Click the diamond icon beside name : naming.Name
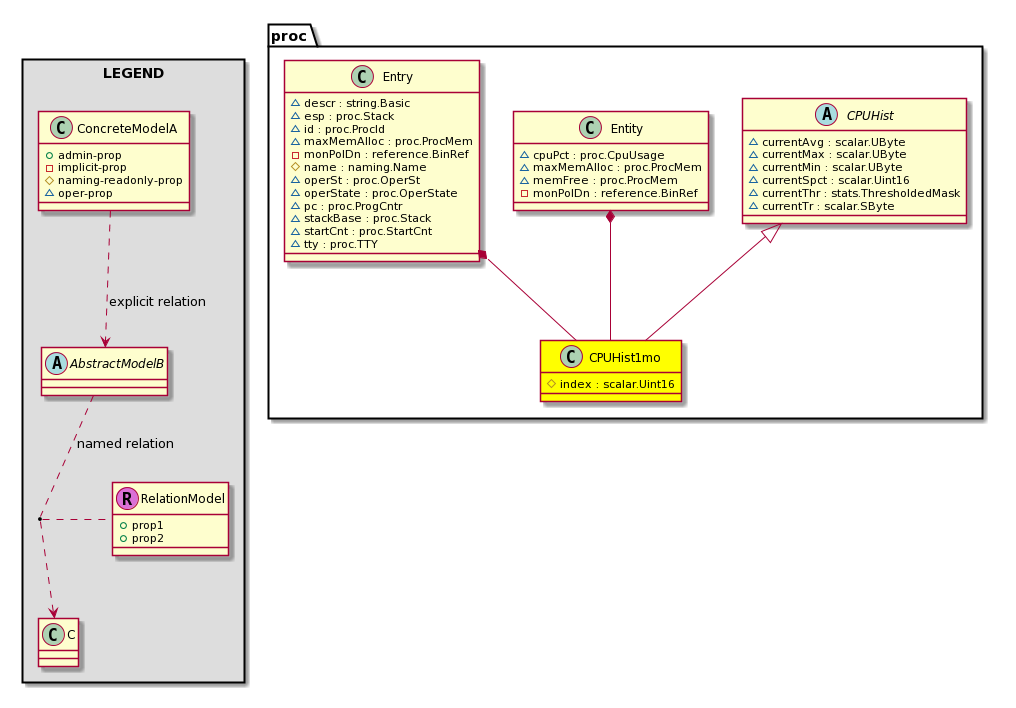This screenshot has width=1016, height=708. click(x=295, y=166)
